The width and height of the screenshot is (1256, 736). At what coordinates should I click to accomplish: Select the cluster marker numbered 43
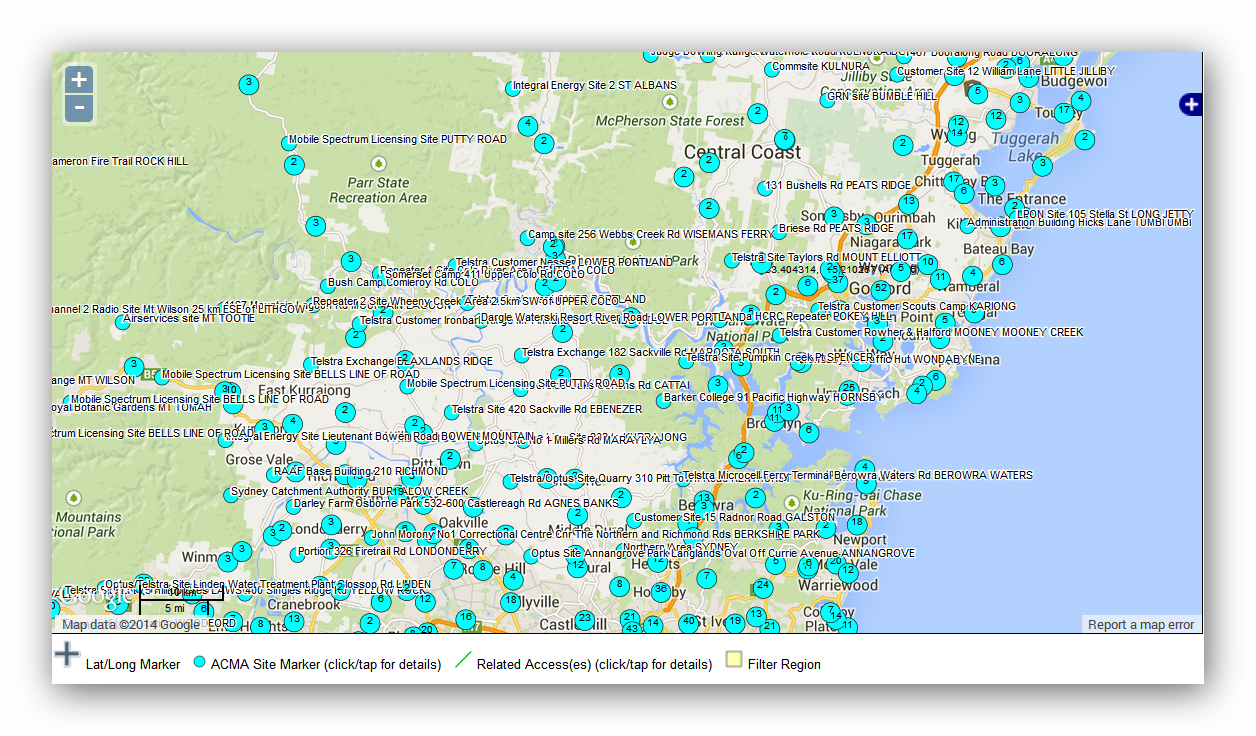[x=630, y=627]
